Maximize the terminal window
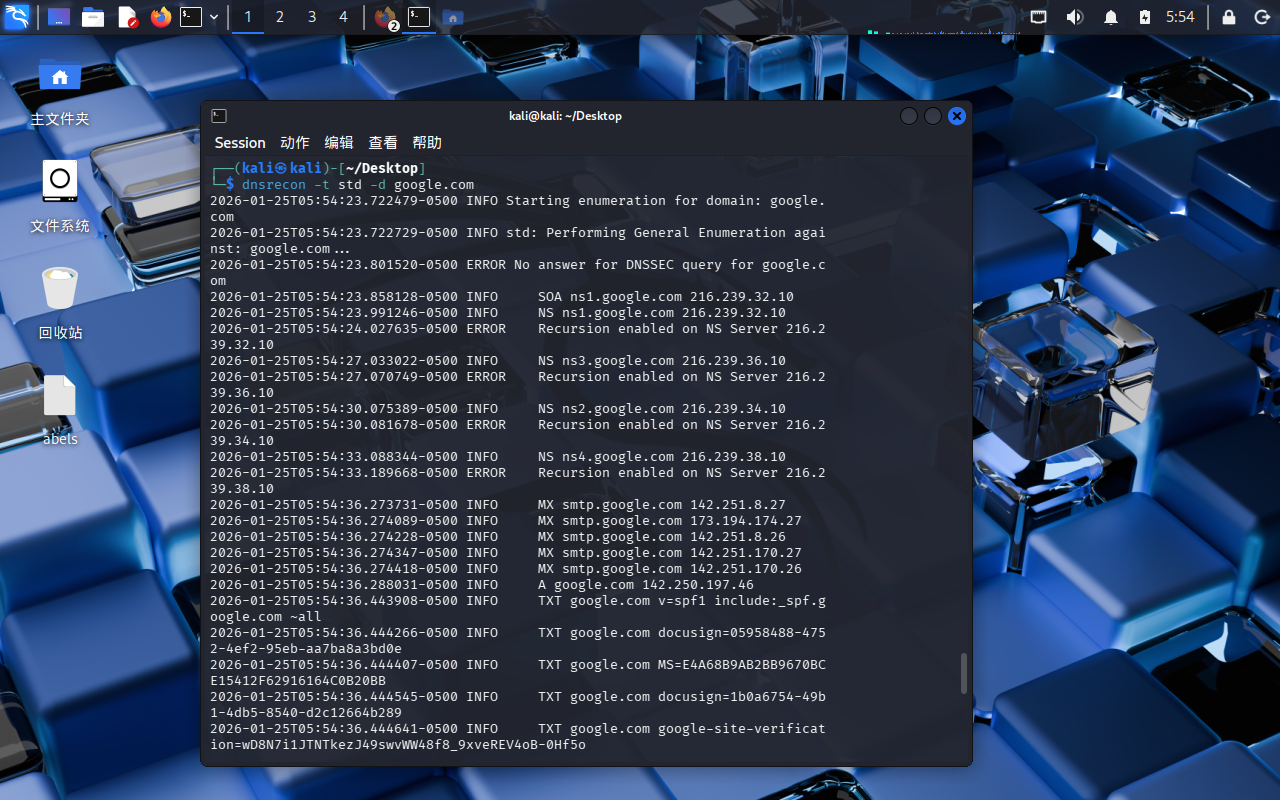 pos(933,116)
